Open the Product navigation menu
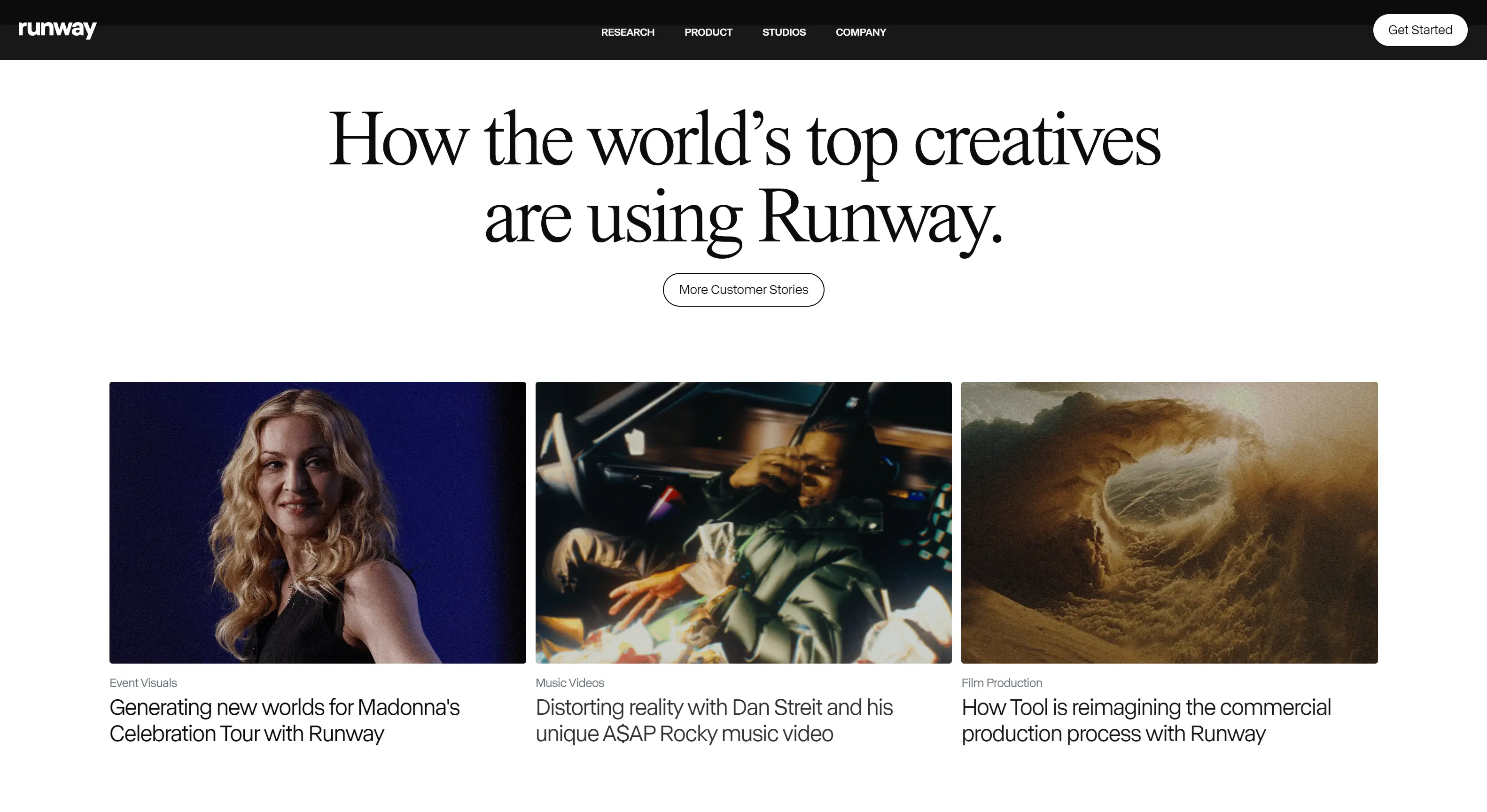Screen dimensions: 1487x812 707,32
